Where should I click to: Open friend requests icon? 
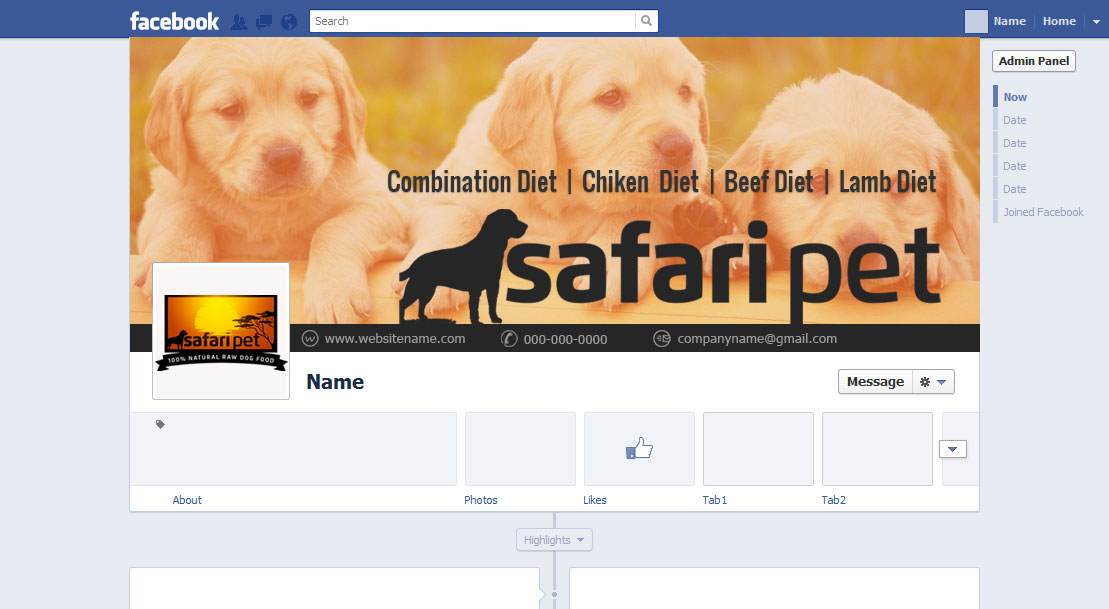(x=239, y=22)
